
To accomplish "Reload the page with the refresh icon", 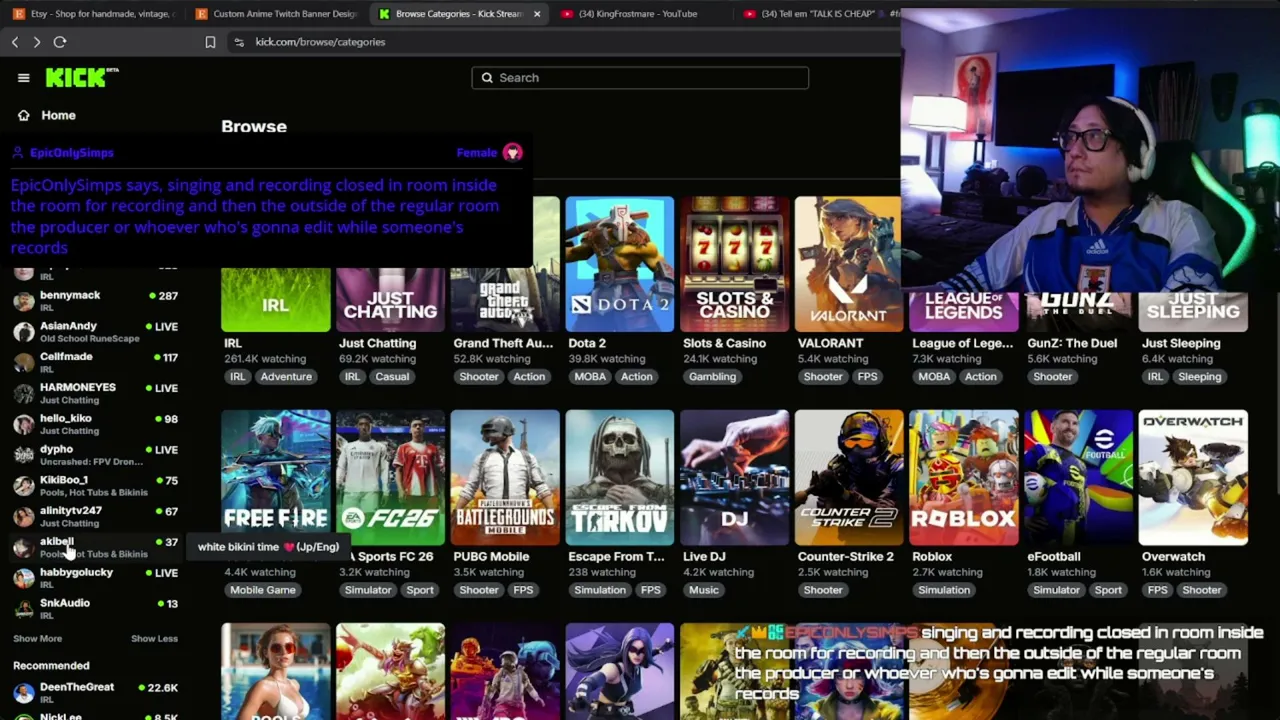I will click(60, 42).
